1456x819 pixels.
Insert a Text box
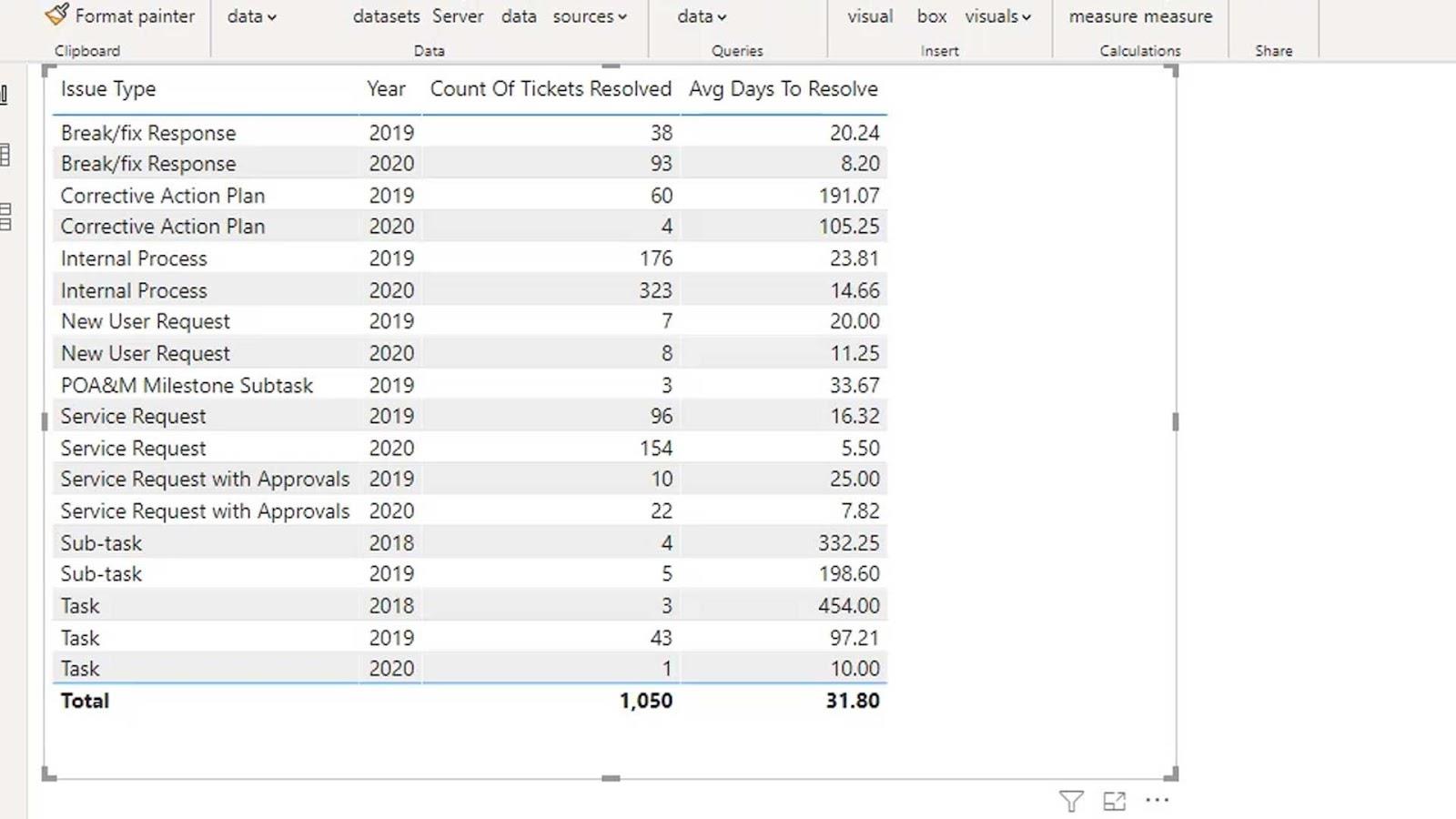(x=932, y=16)
